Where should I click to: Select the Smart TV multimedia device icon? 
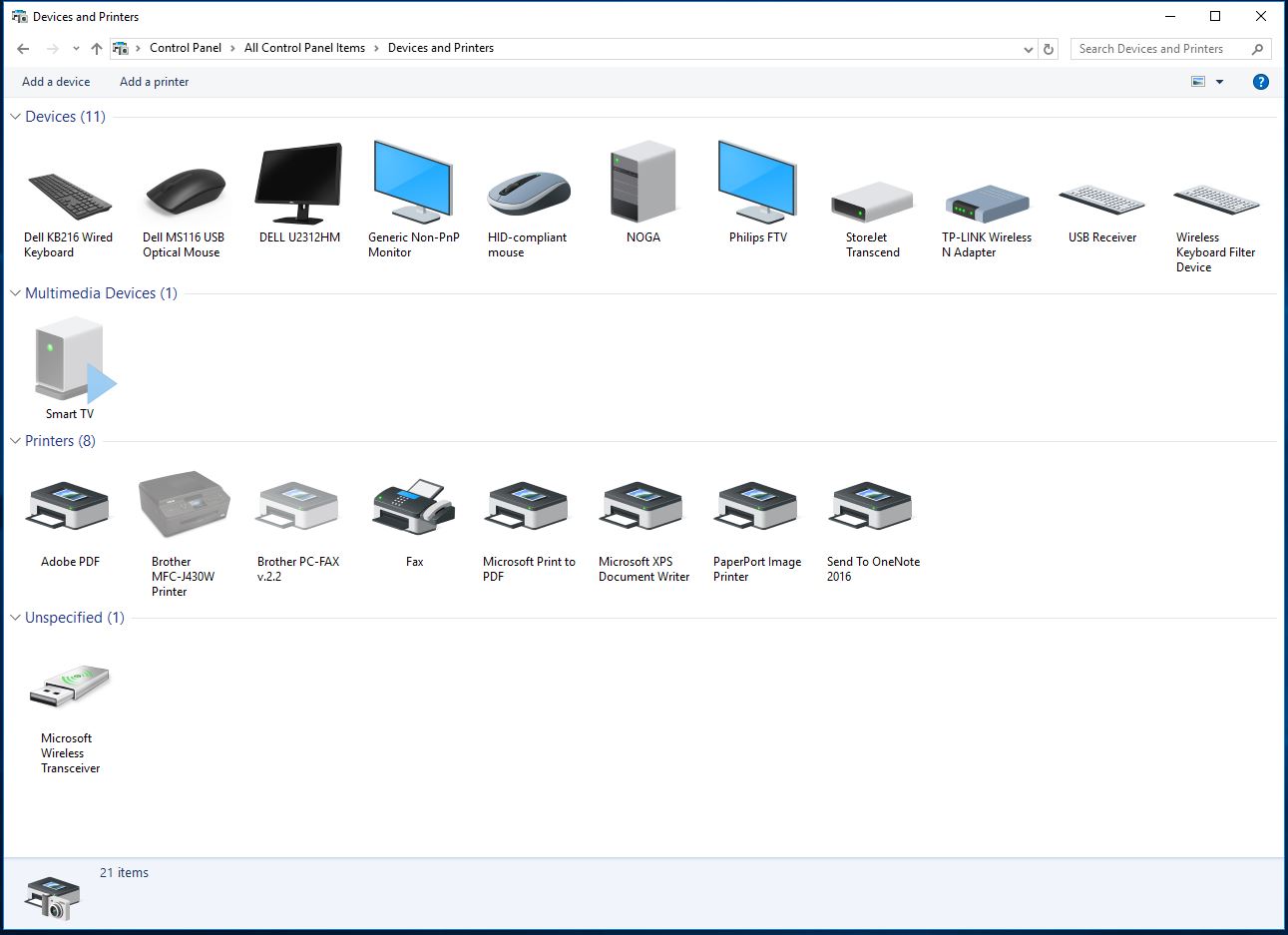click(76, 359)
